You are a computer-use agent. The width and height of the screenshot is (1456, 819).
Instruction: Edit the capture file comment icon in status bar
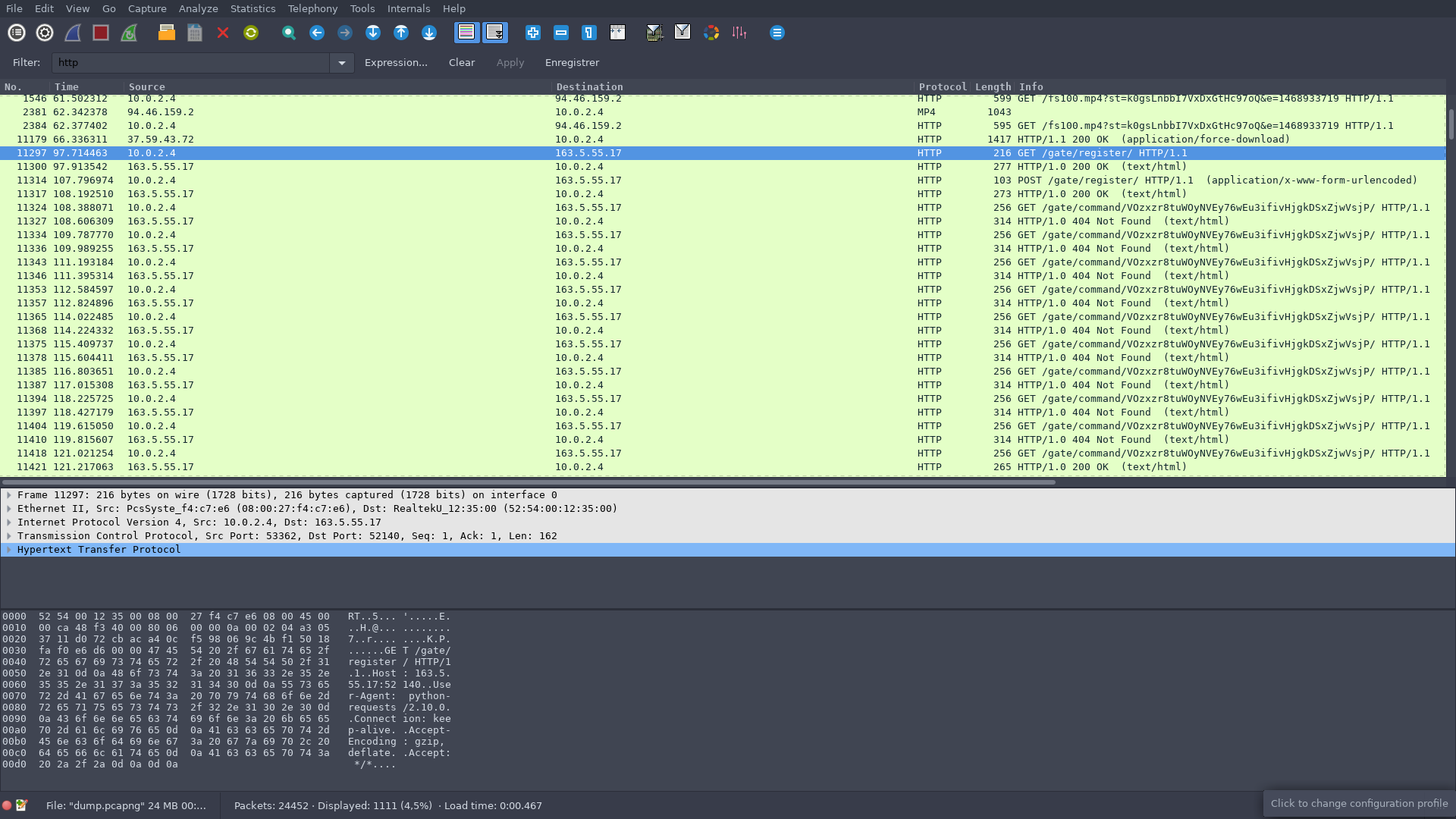[21, 805]
